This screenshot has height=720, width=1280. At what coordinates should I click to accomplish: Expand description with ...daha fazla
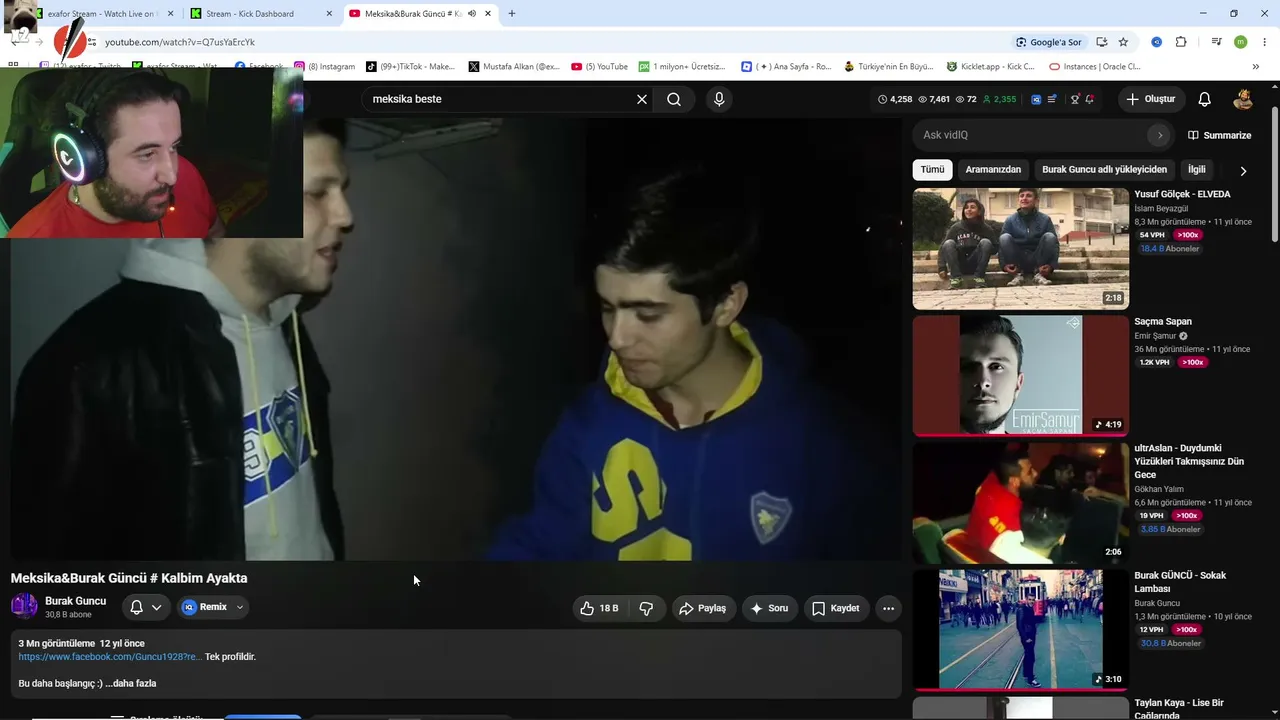coord(131,684)
